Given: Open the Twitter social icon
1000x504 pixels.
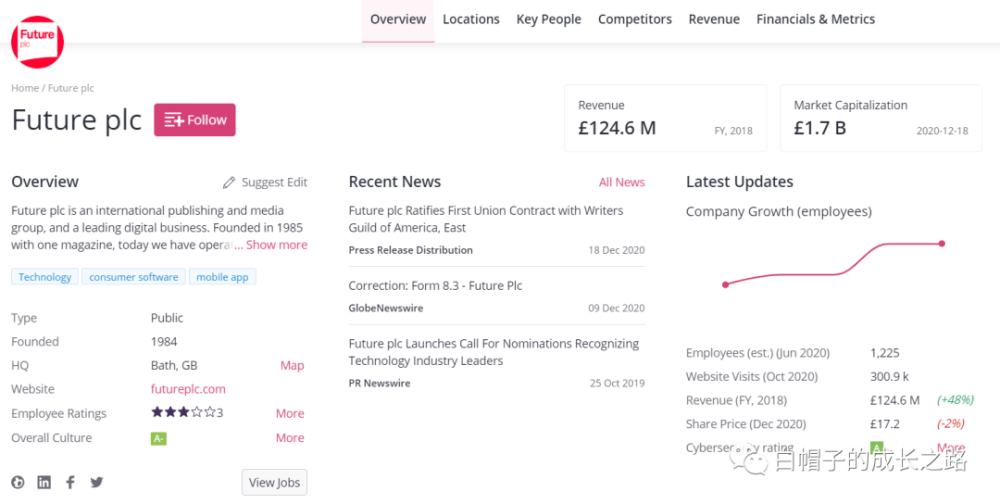Looking at the screenshot, I should click(x=96, y=482).
